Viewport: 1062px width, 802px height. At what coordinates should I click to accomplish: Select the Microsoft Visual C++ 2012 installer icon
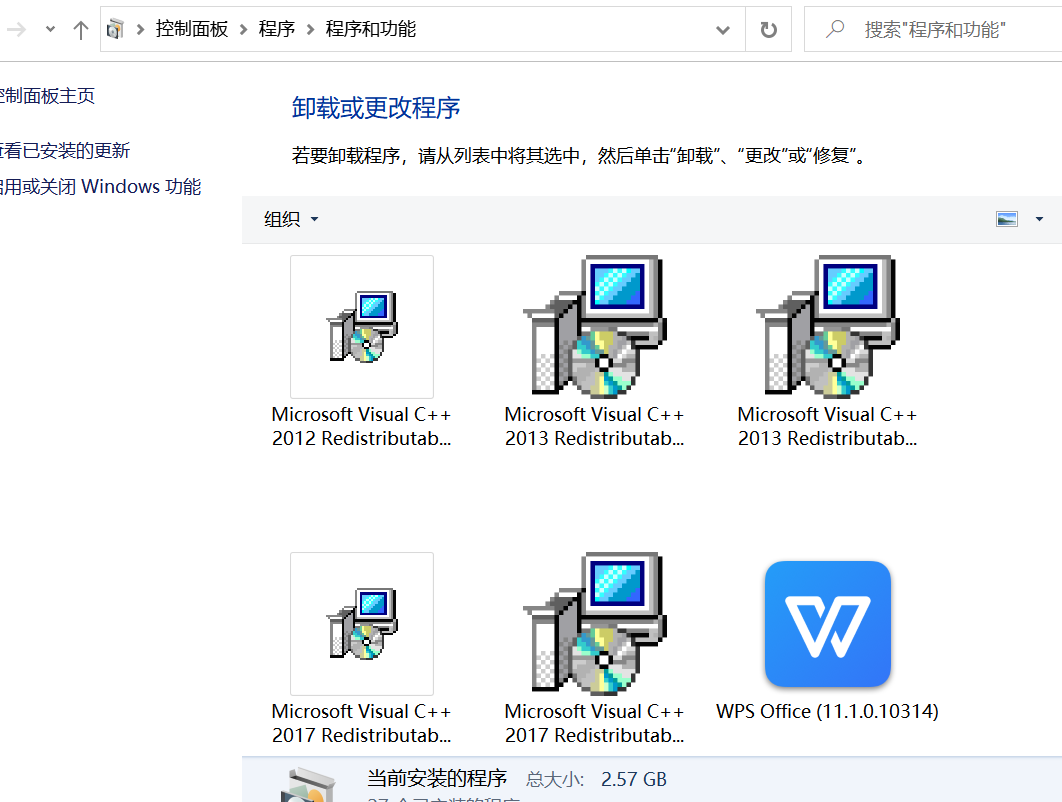pos(362,326)
